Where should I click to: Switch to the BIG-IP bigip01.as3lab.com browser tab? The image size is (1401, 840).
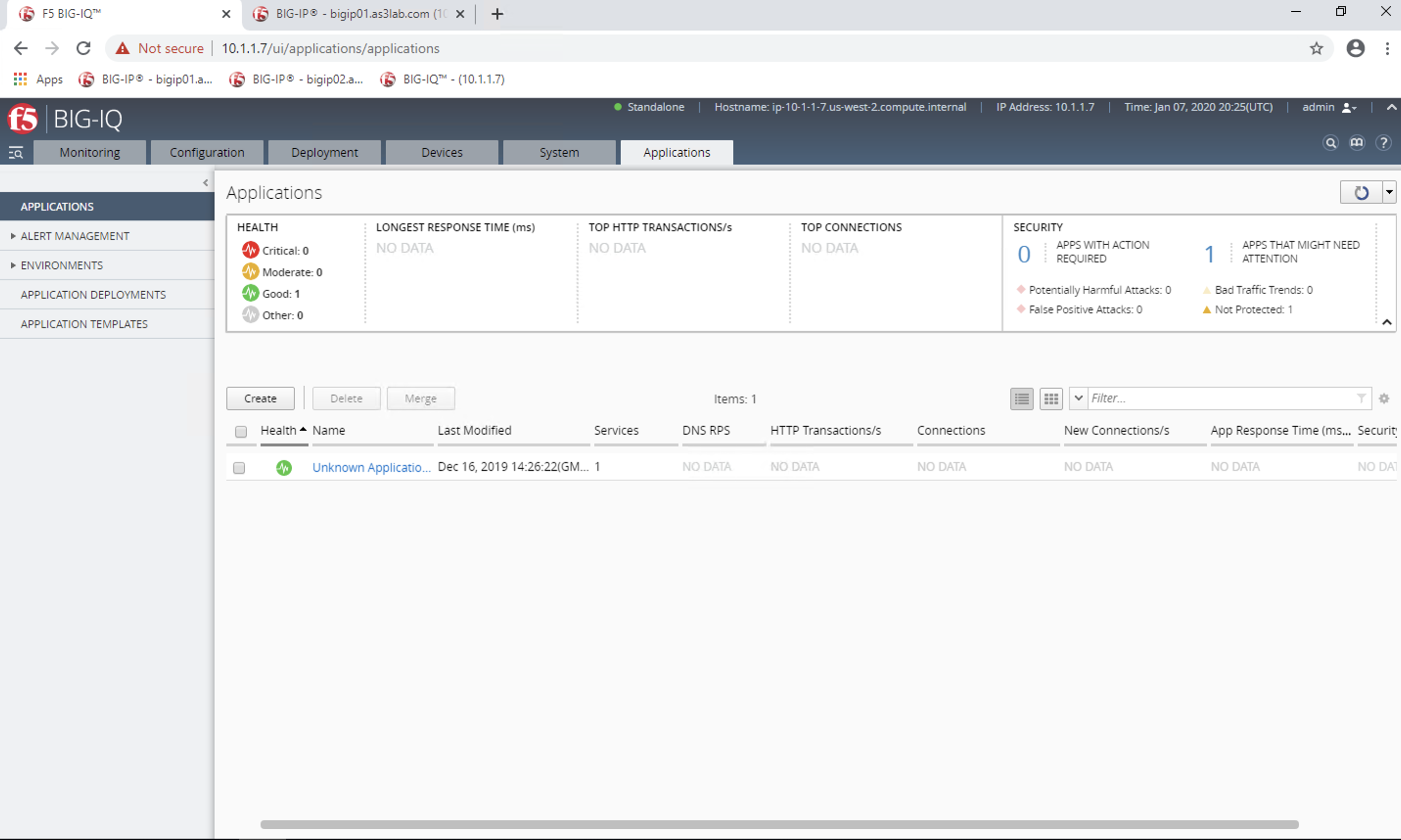(x=359, y=14)
